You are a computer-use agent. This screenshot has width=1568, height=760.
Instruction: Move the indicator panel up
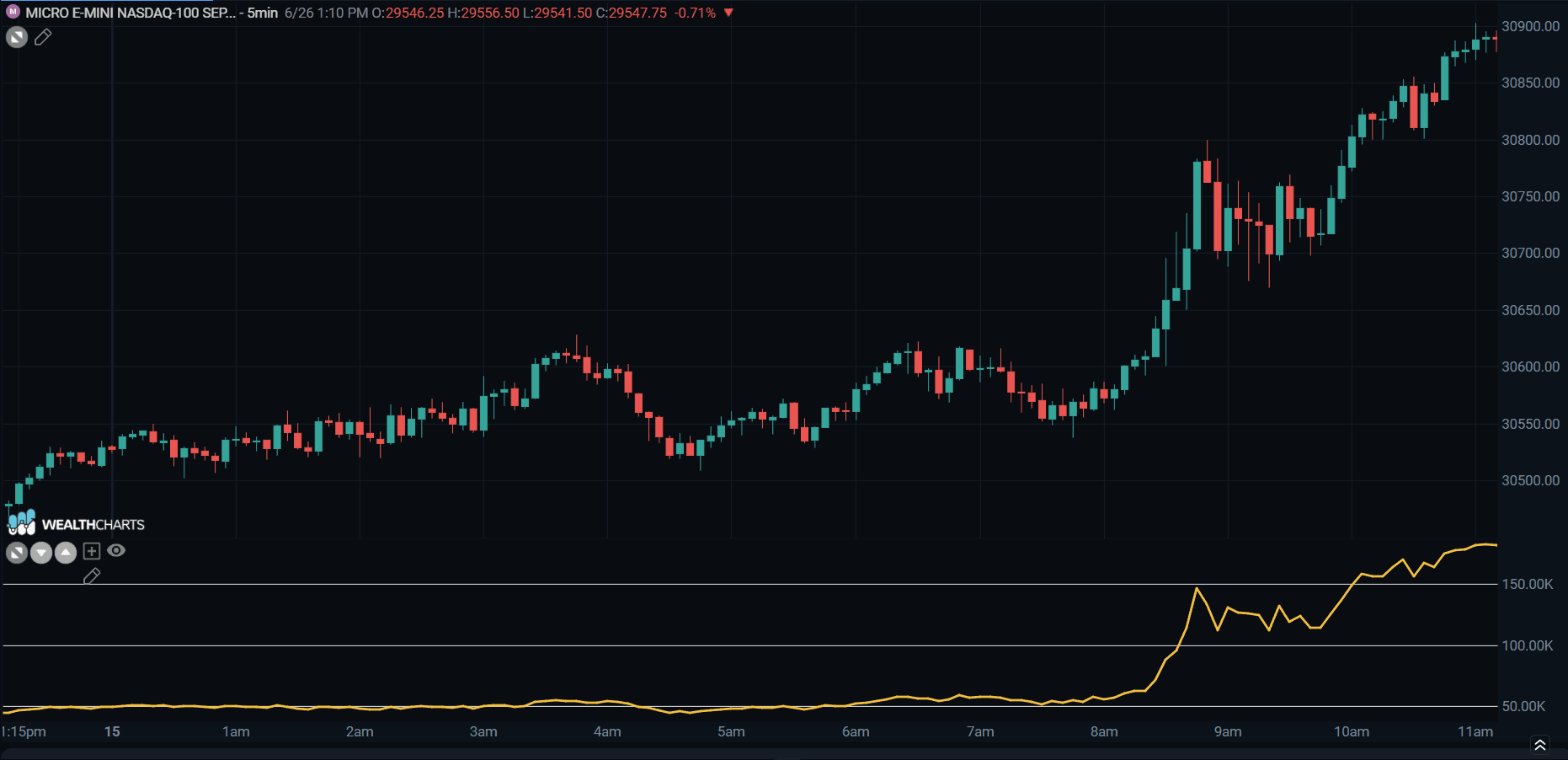click(x=66, y=553)
